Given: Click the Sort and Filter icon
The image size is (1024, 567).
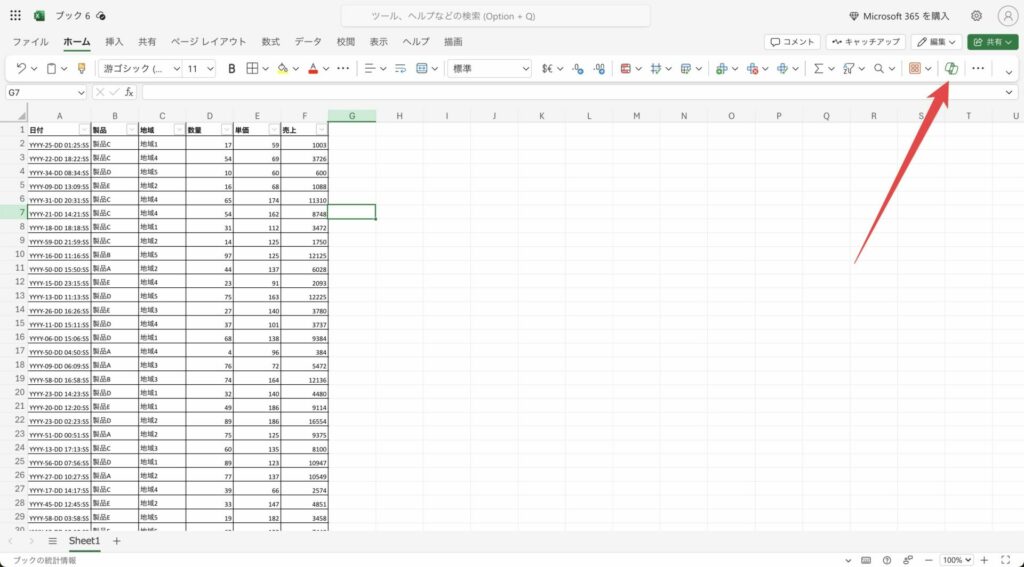Looking at the screenshot, I should tap(849, 68).
